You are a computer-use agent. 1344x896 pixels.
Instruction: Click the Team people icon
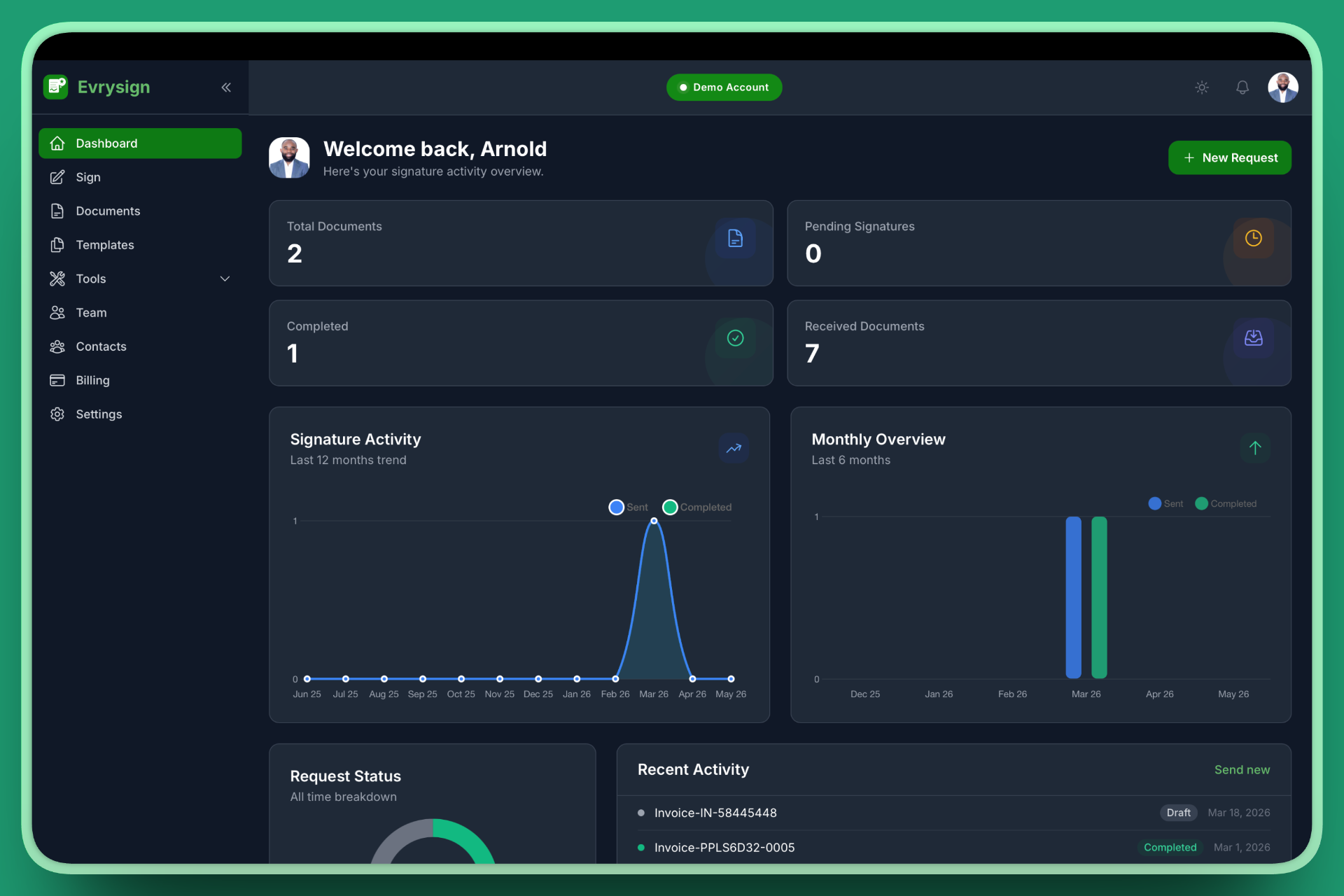[x=57, y=312]
